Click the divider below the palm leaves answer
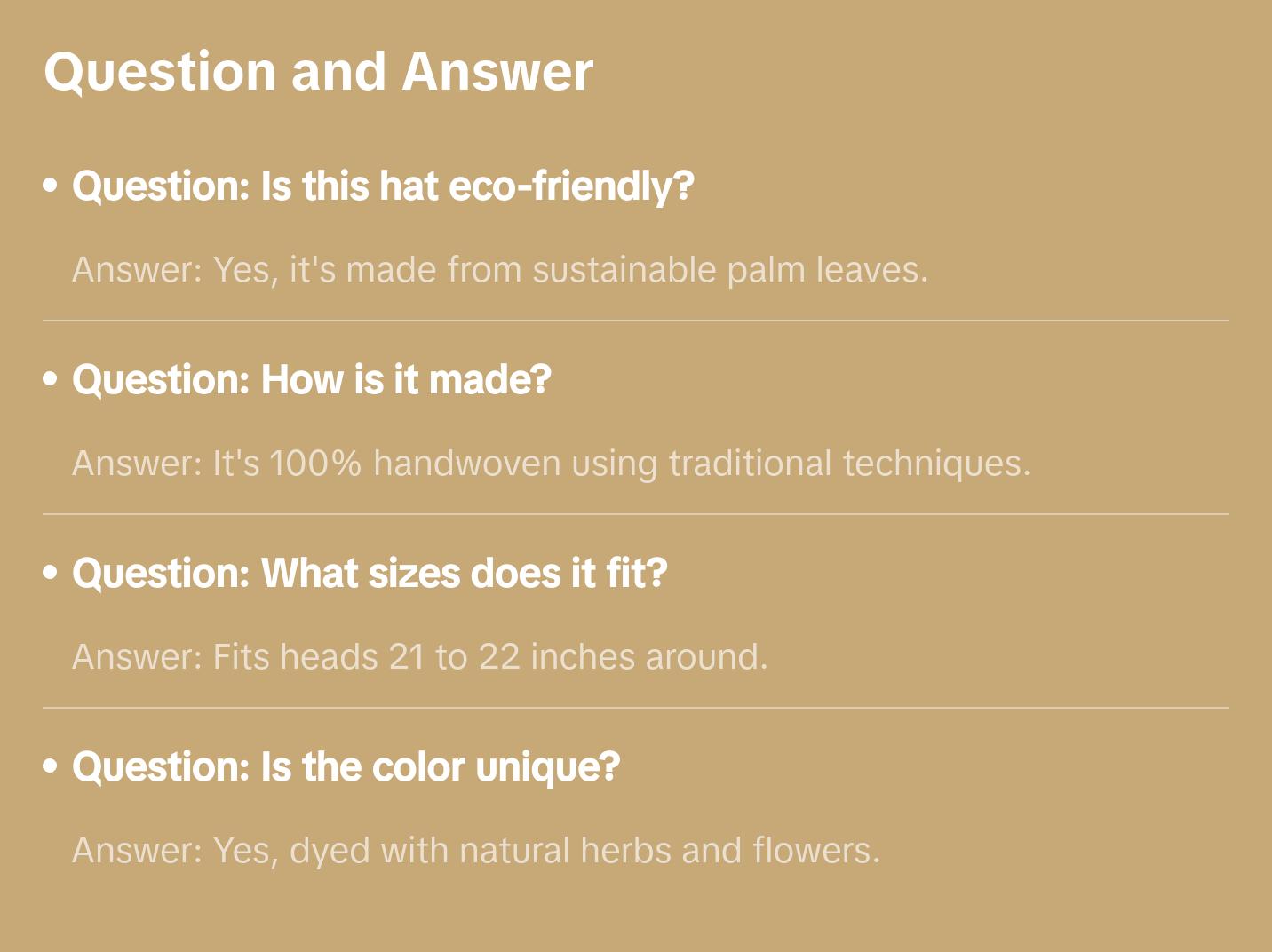 pyautogui.click(x=636, y=321)
